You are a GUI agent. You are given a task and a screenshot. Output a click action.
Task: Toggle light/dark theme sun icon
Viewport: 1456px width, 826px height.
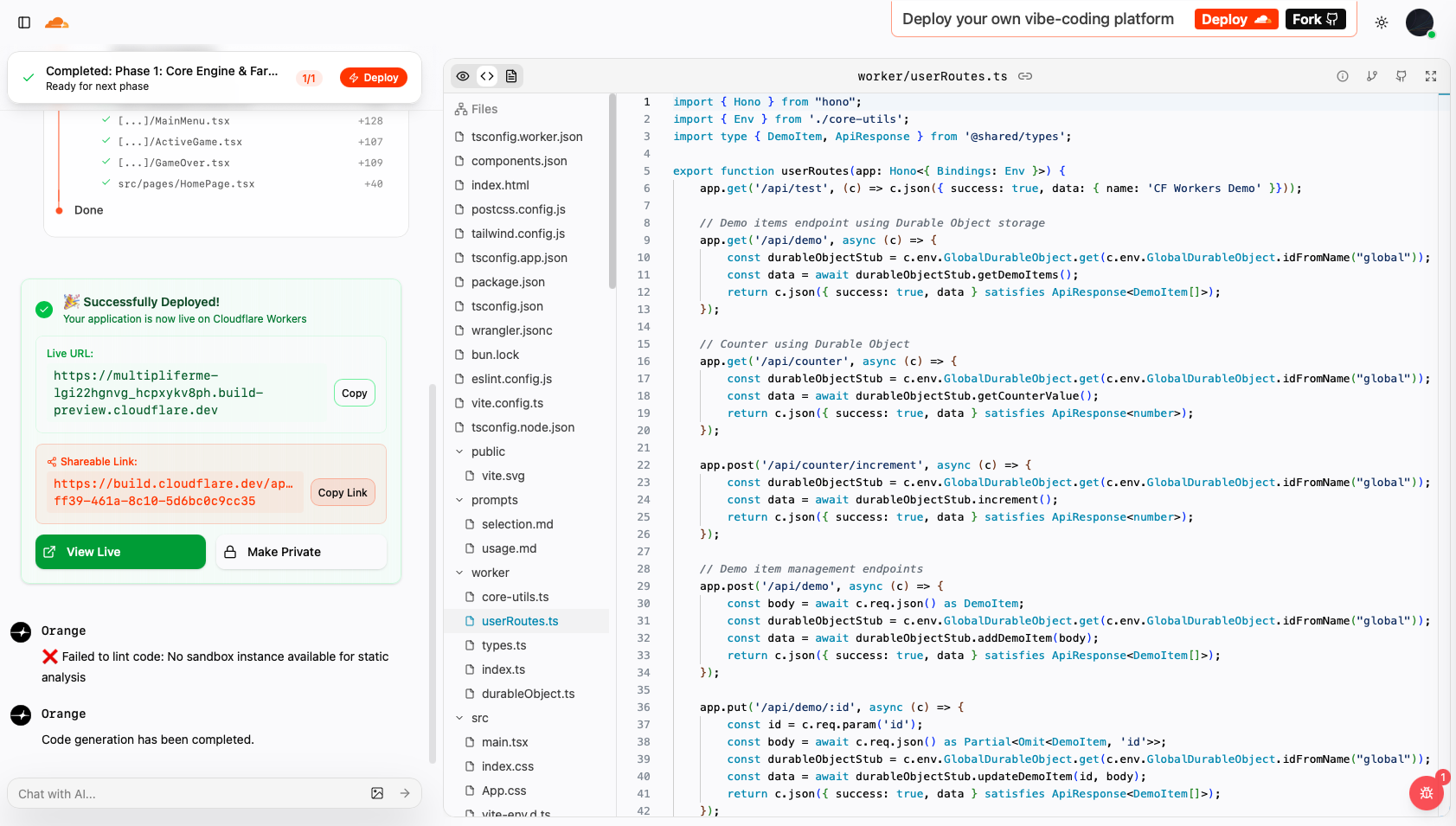(x=1382, y=22)
